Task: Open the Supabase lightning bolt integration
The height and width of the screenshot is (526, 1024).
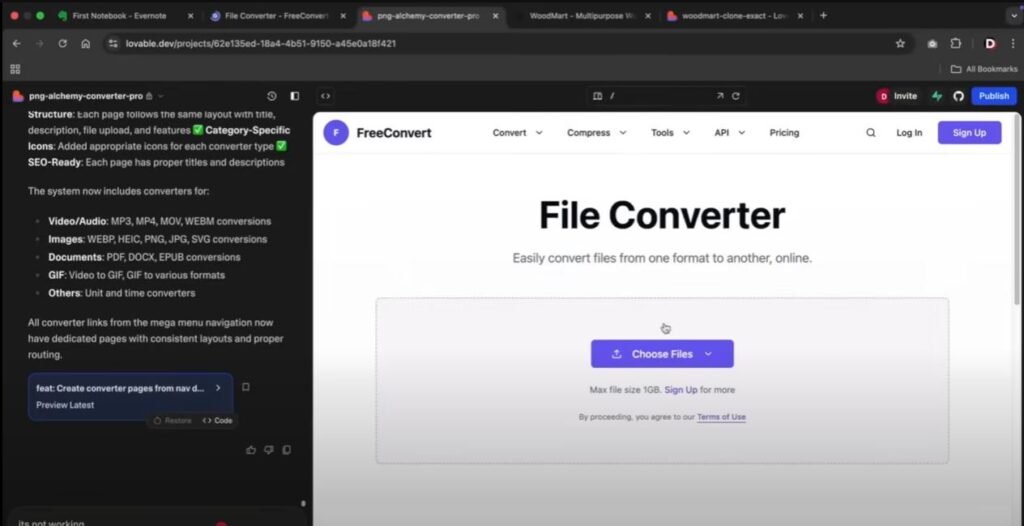Action: click(937, 96)
